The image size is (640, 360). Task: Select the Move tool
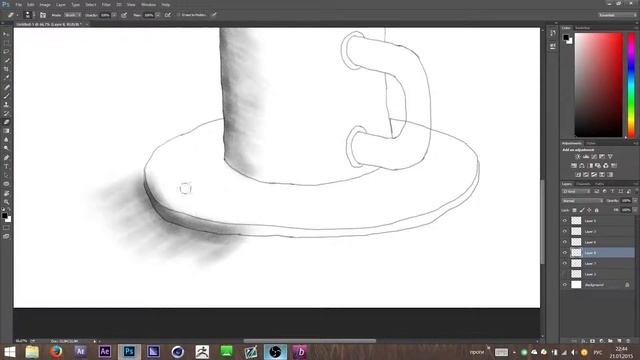click(6, 34)
